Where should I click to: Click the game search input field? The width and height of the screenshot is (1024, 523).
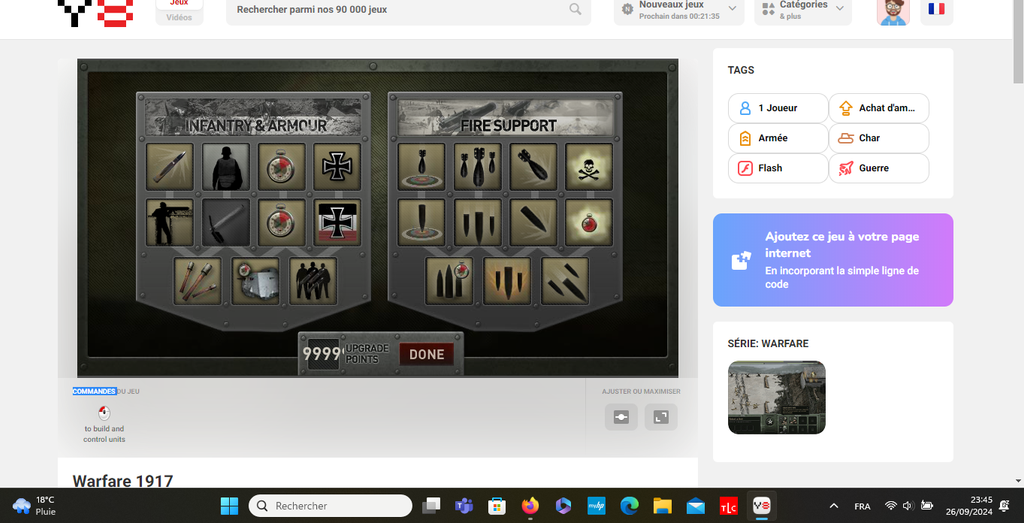click(x=400, y=10)
